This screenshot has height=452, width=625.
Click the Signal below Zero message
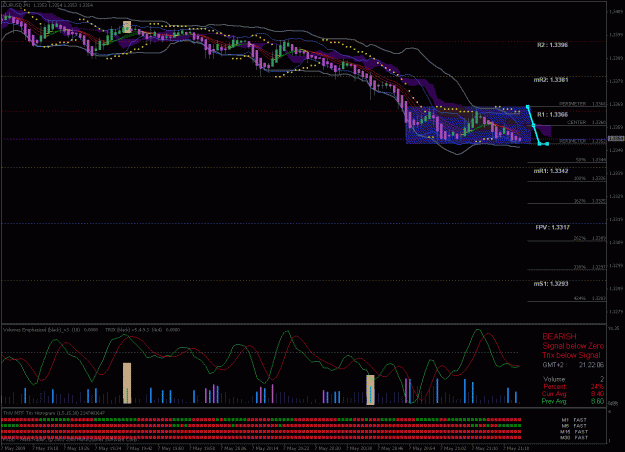pos(573,346)
